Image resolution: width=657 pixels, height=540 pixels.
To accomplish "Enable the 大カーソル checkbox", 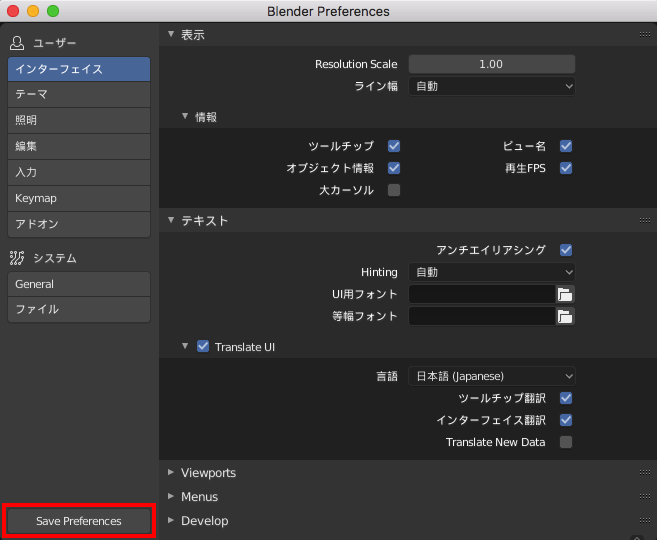I will (x=394, y=190).
